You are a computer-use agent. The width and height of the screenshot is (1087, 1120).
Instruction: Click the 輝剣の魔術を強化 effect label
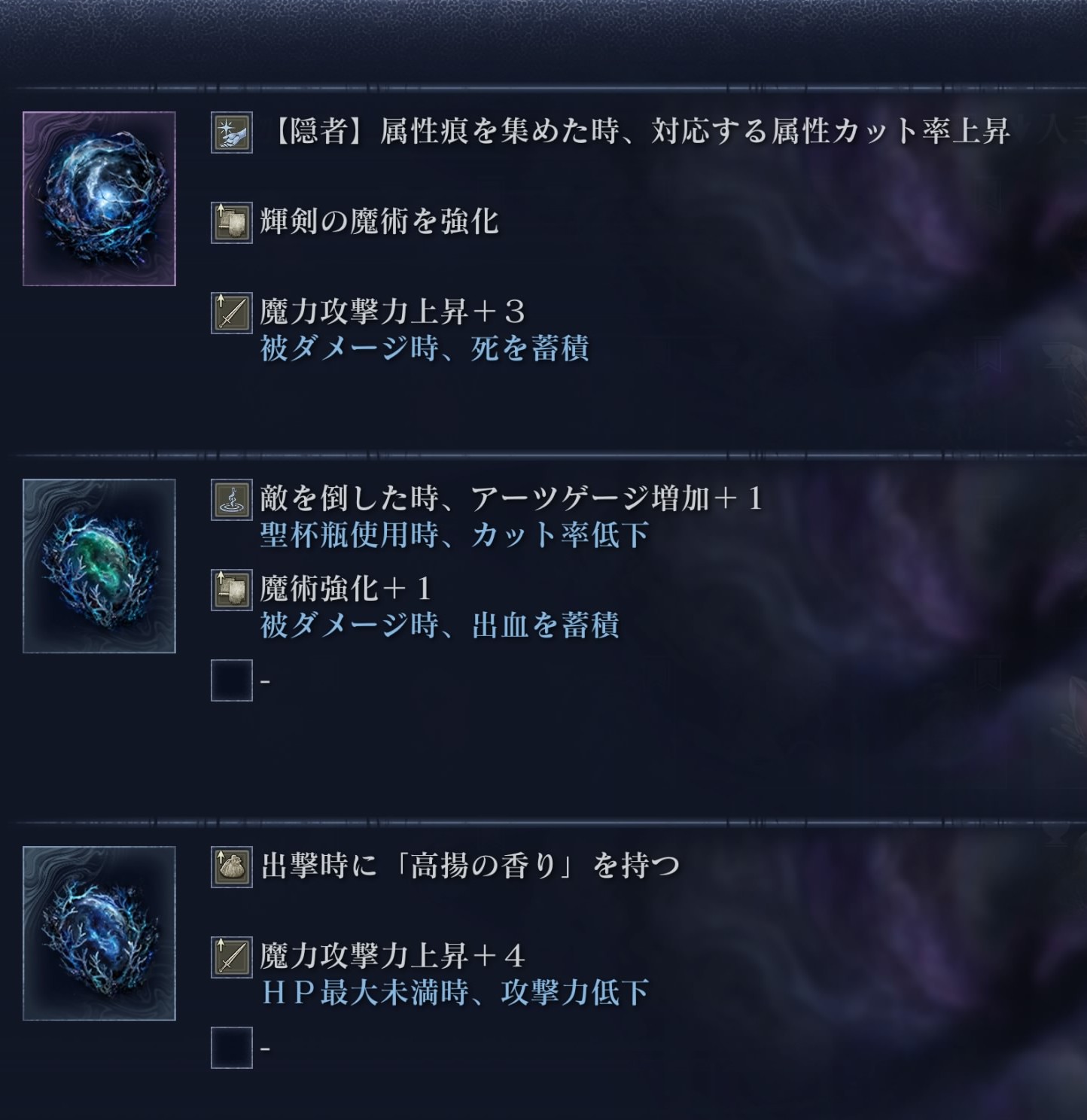pyautogui.click(x=379, y=222)
